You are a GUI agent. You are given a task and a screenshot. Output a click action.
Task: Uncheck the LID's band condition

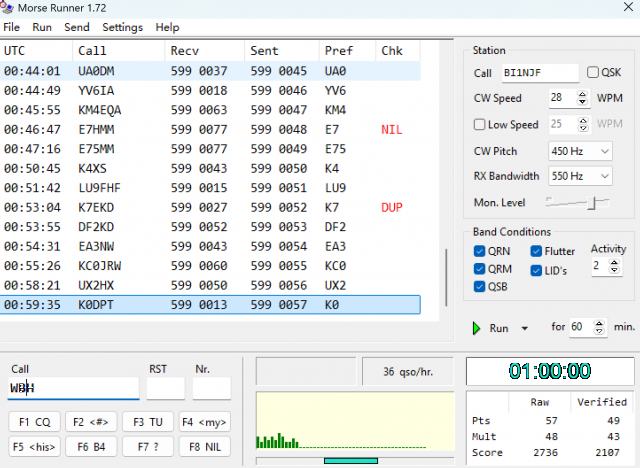click(x=536, y=271)
